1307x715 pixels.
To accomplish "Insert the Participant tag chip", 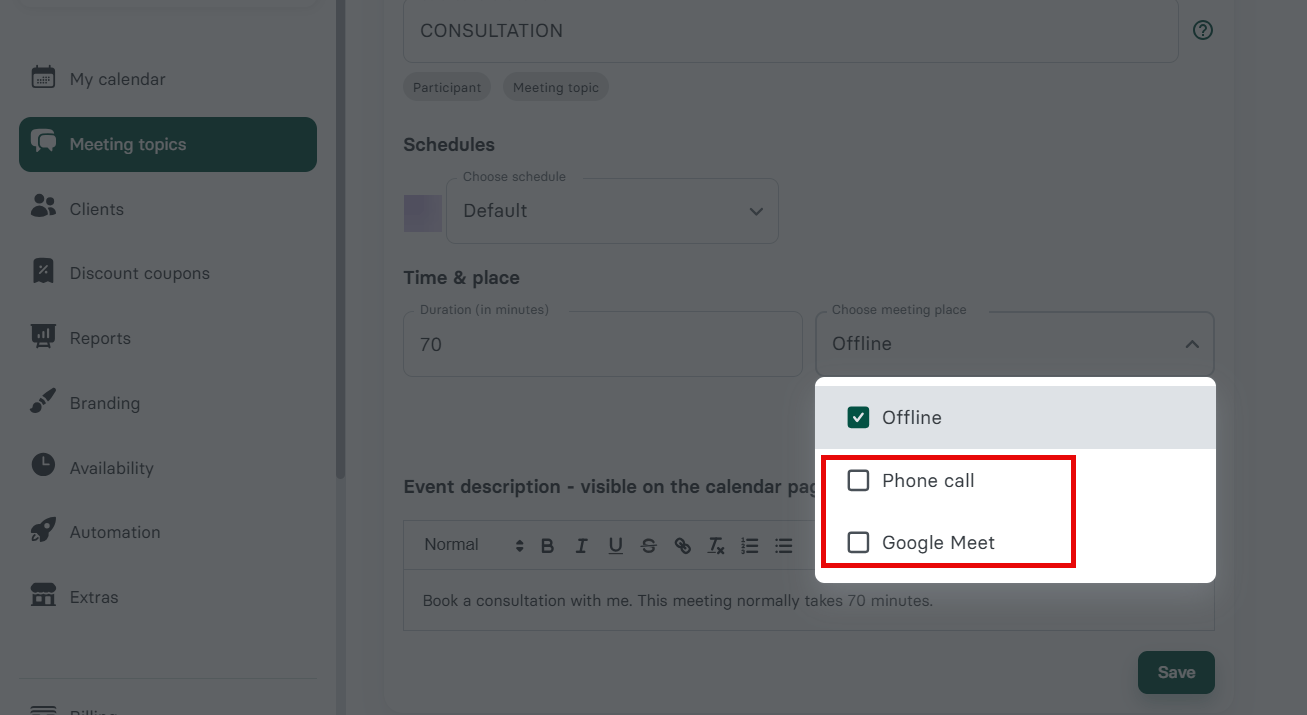I will point(447,87).
